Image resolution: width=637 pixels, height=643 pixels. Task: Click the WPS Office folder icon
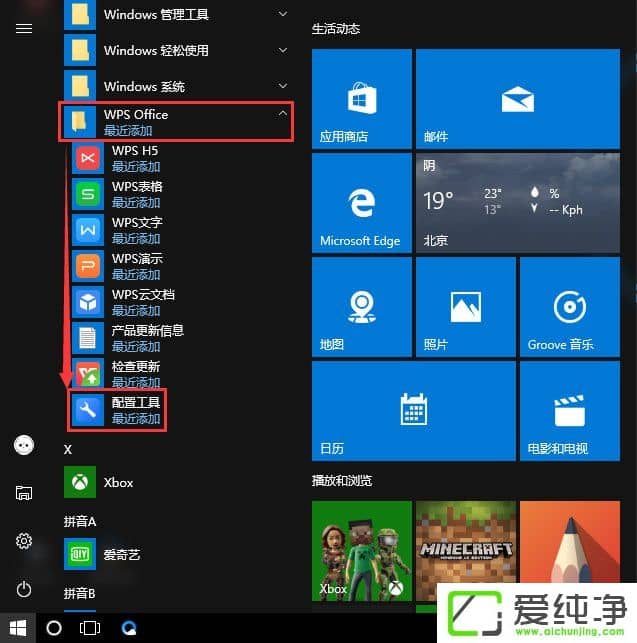80,122
